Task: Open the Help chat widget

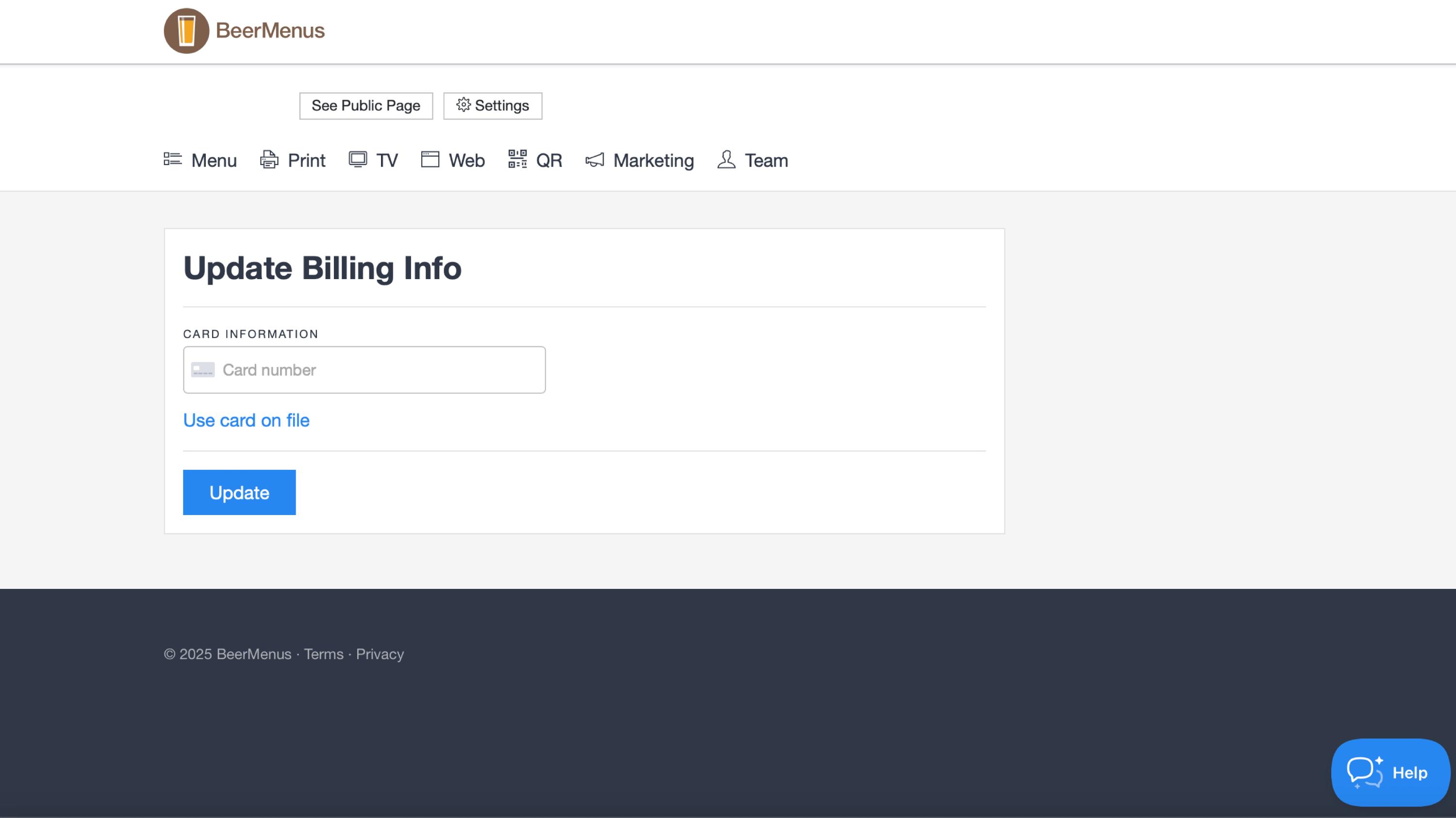Action: click(x=1390, y=772)
